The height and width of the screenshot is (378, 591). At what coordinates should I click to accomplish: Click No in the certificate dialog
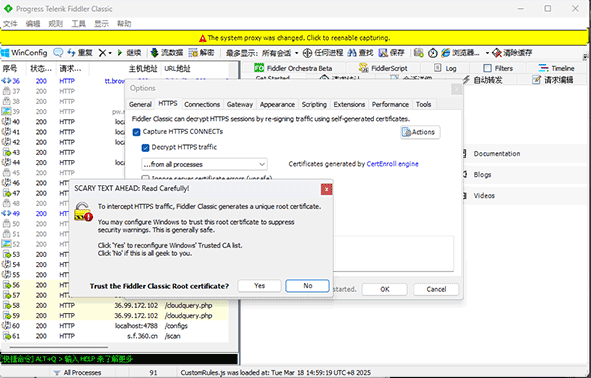[308, 286]
